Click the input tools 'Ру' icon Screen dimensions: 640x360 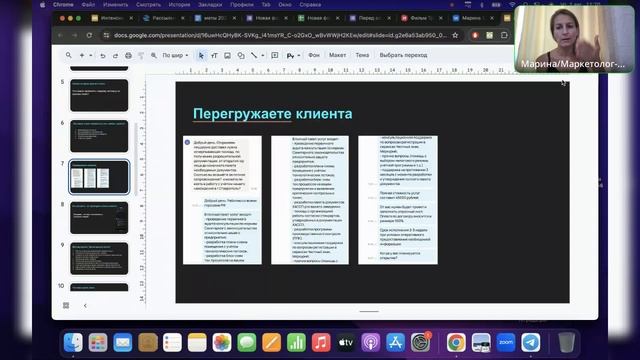[290, 56]
